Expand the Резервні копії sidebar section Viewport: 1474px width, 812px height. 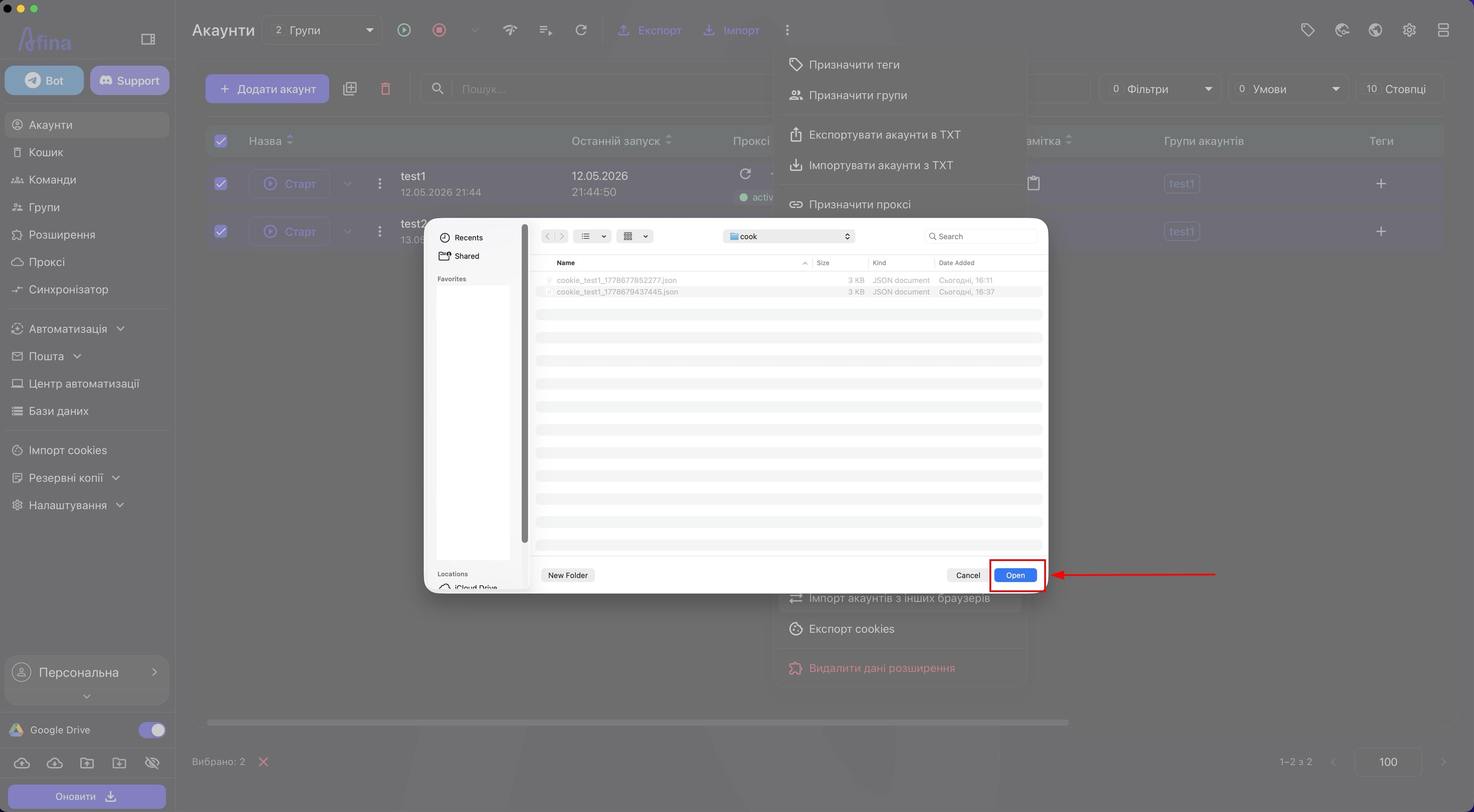tap(116, 478)
